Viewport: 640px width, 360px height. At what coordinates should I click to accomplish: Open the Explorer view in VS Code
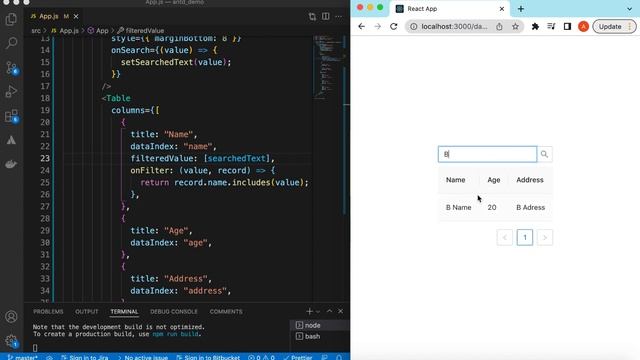11,19
